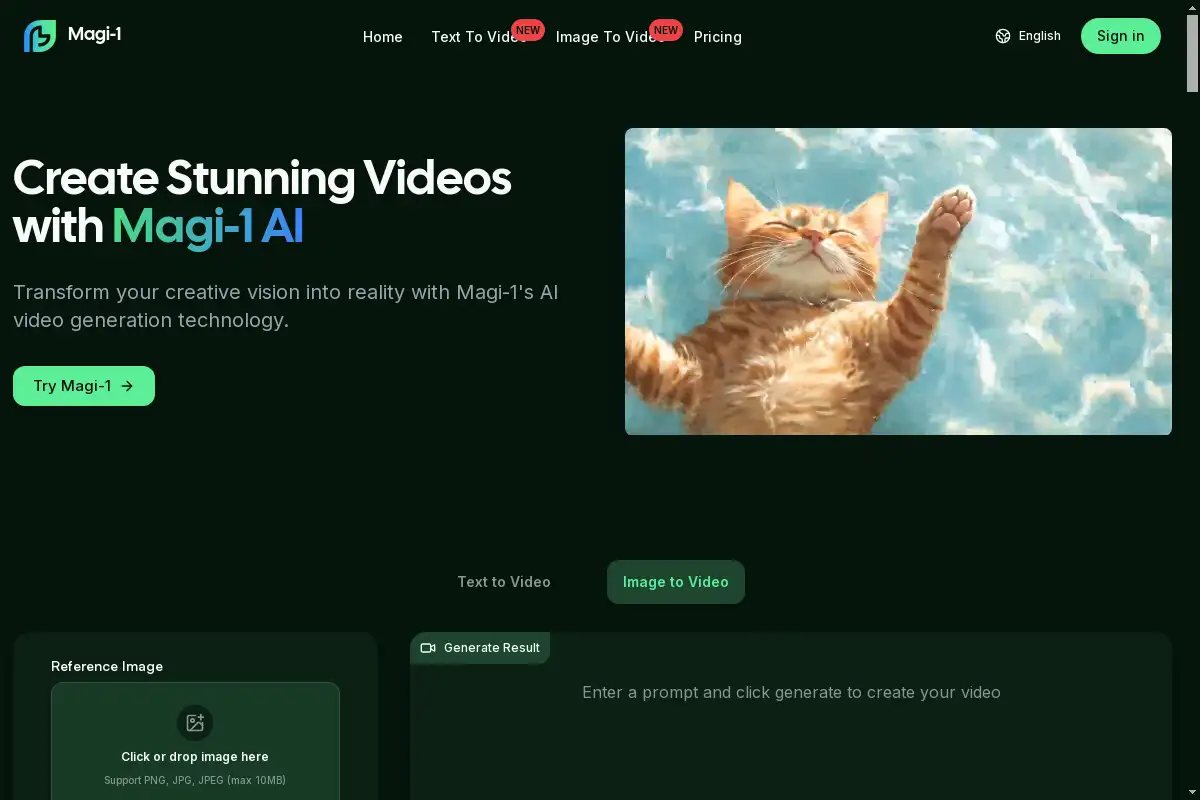Click the Sign in button

[1121, 36]
